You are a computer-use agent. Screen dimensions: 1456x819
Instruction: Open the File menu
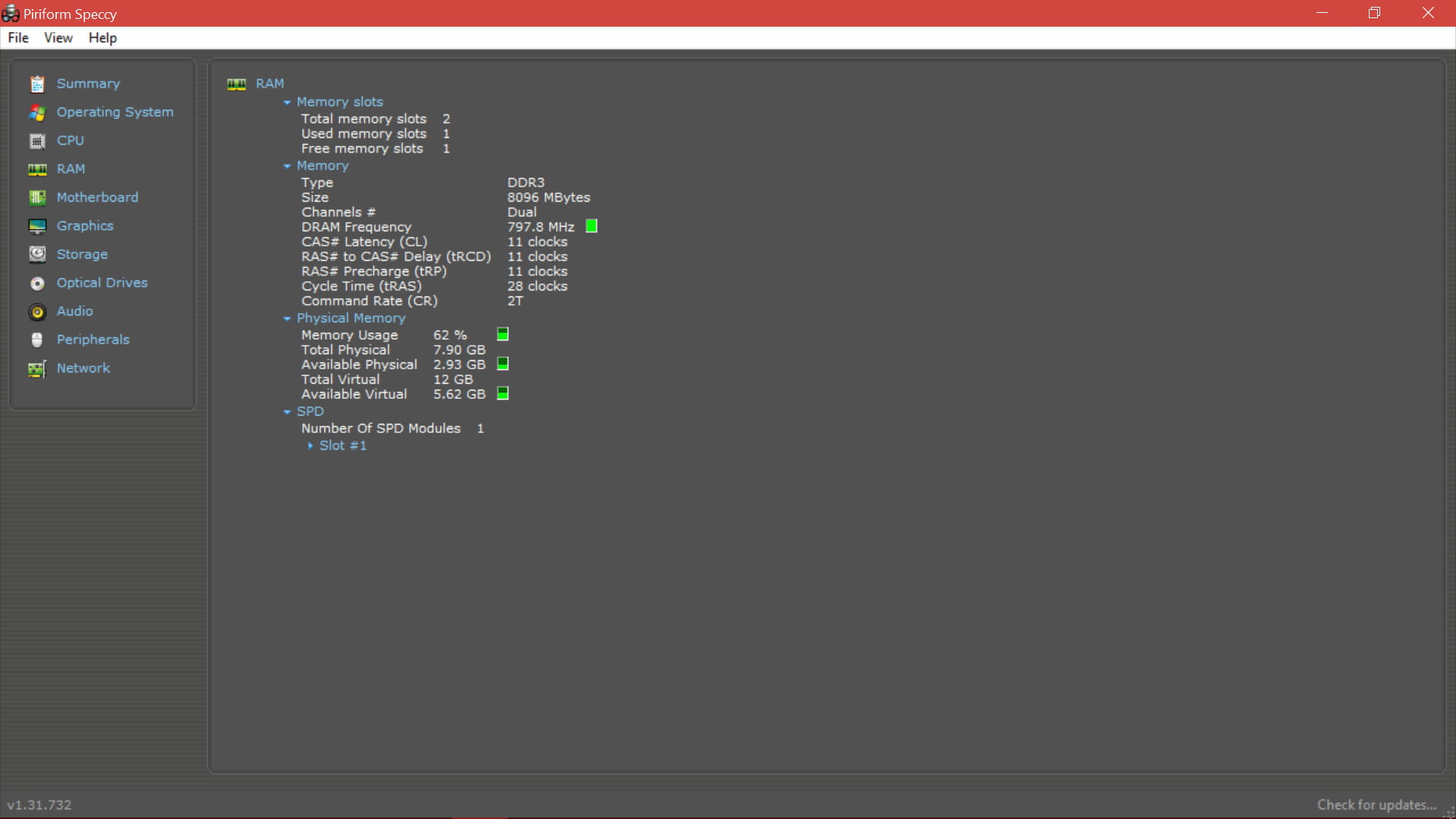pyautogui.click(x=18, y=38)
